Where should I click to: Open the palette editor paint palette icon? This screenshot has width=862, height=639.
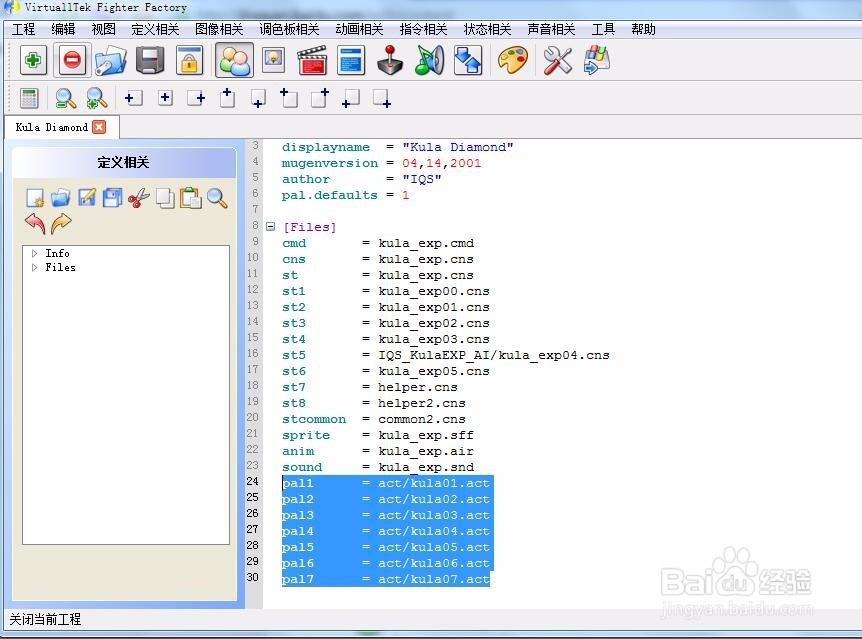512,60
